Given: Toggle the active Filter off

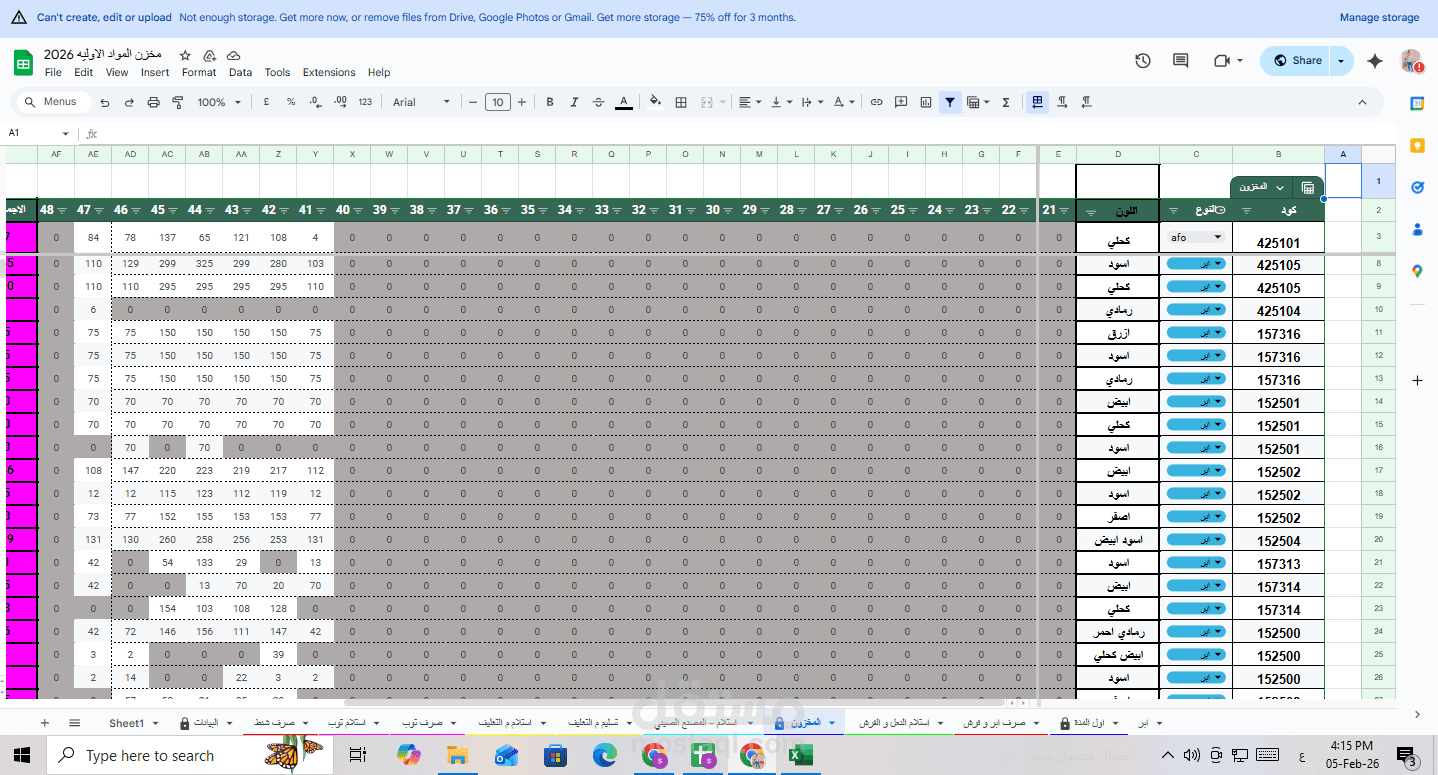Looking at the screenshot, I should coord(949,101).
